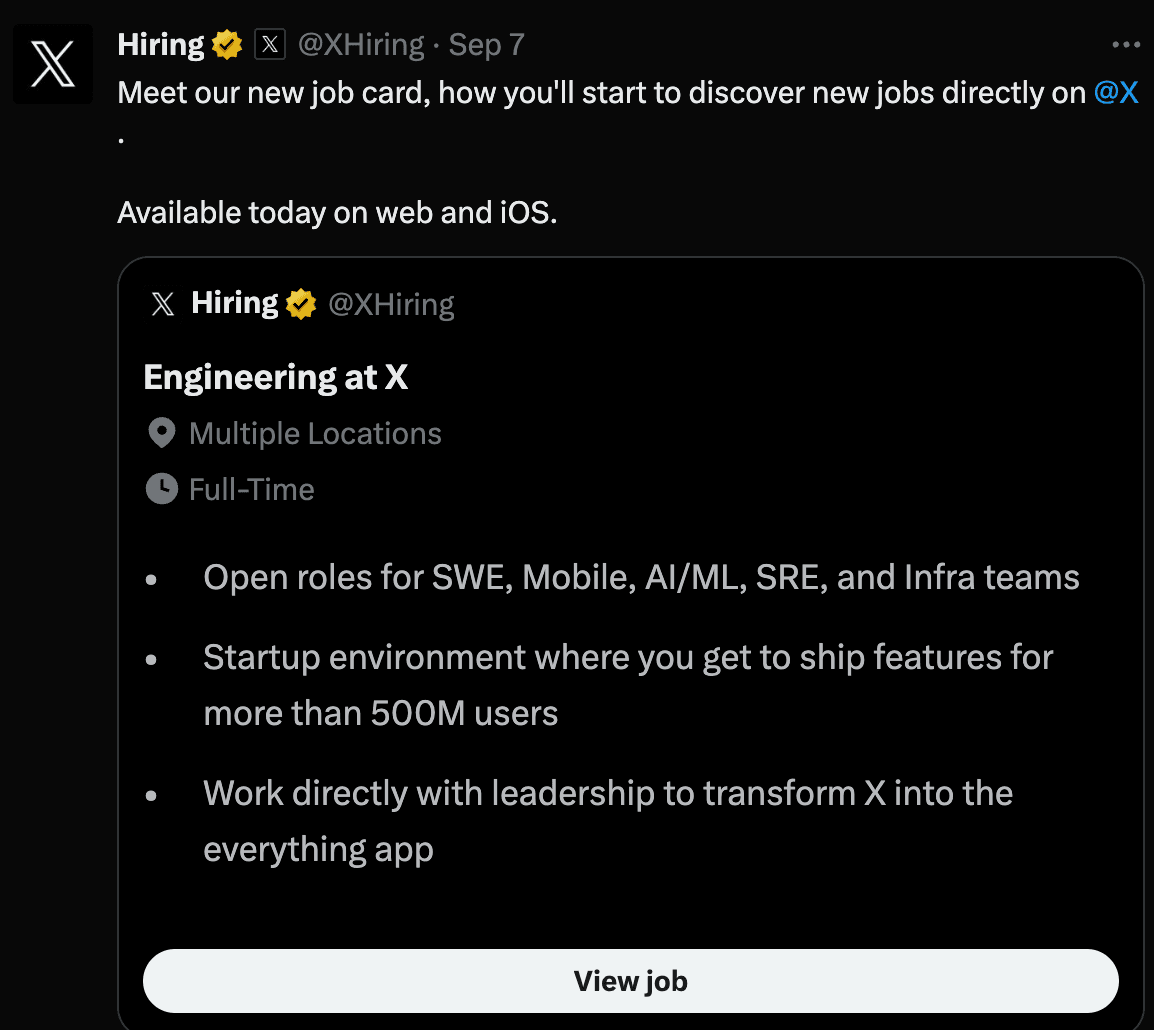Open the @XHiring handle in the tweet header

[x=360, y=43]
